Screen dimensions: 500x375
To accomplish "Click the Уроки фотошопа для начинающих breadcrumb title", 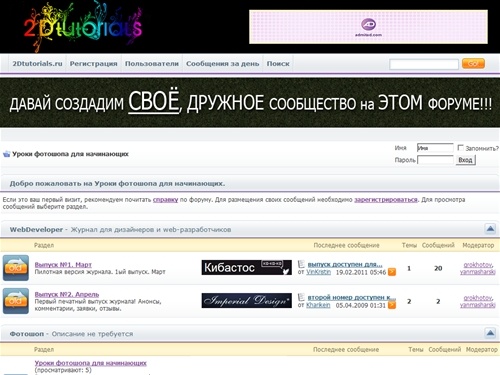I will point(70,154).
